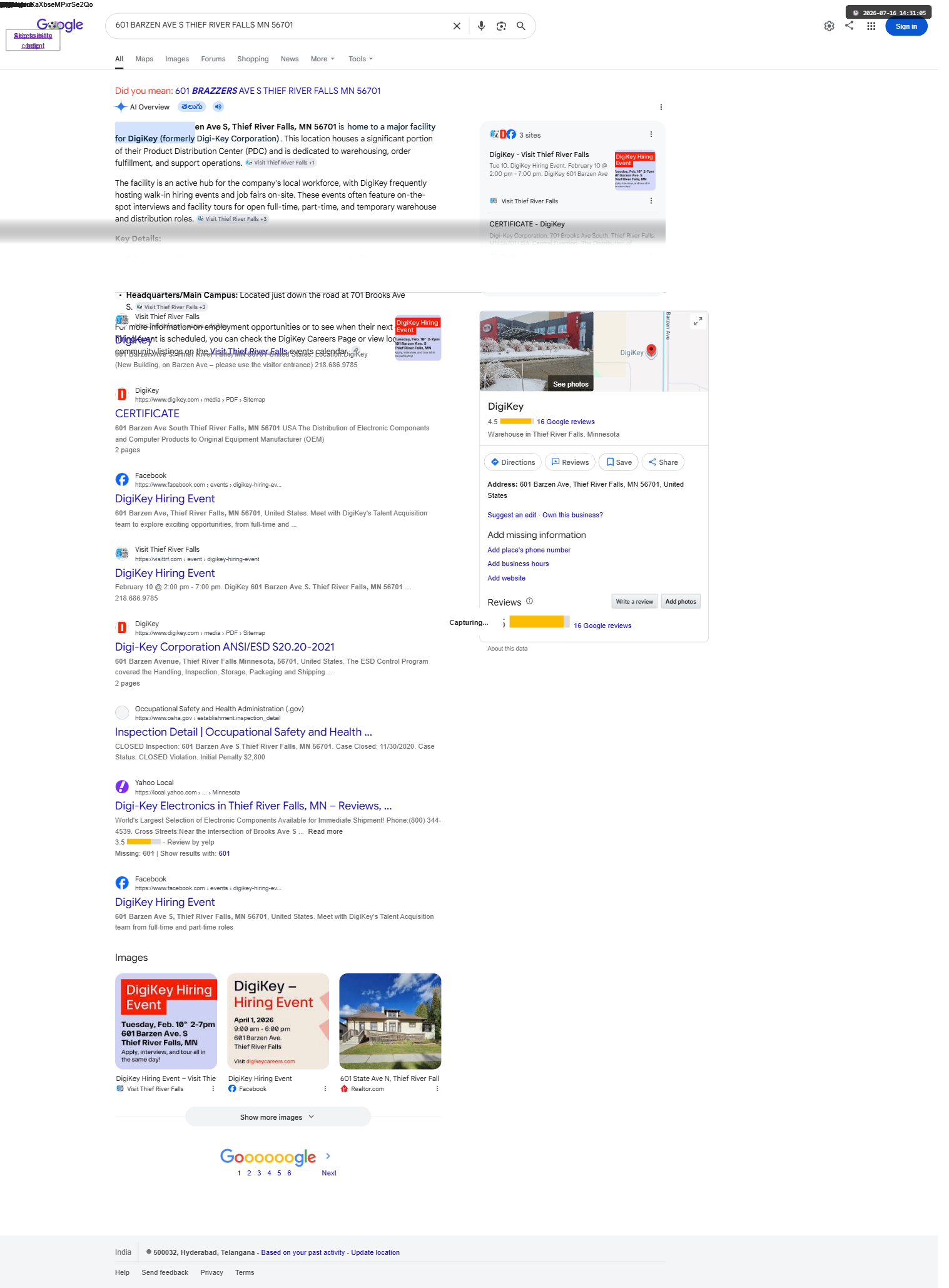Expand the DigiKey map view
Screen dimensions: 949x1288
coord(698,321)
